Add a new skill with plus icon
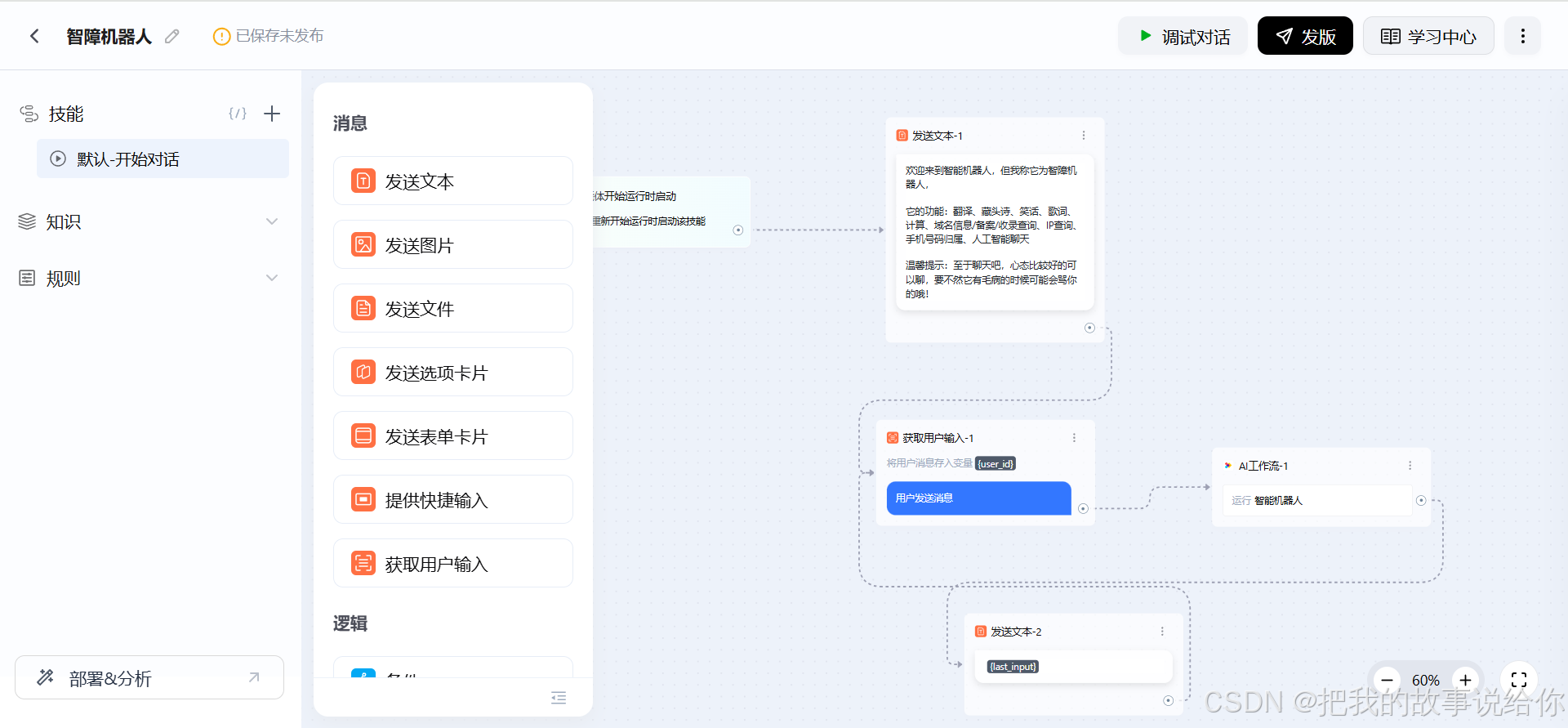 [272, 114]
